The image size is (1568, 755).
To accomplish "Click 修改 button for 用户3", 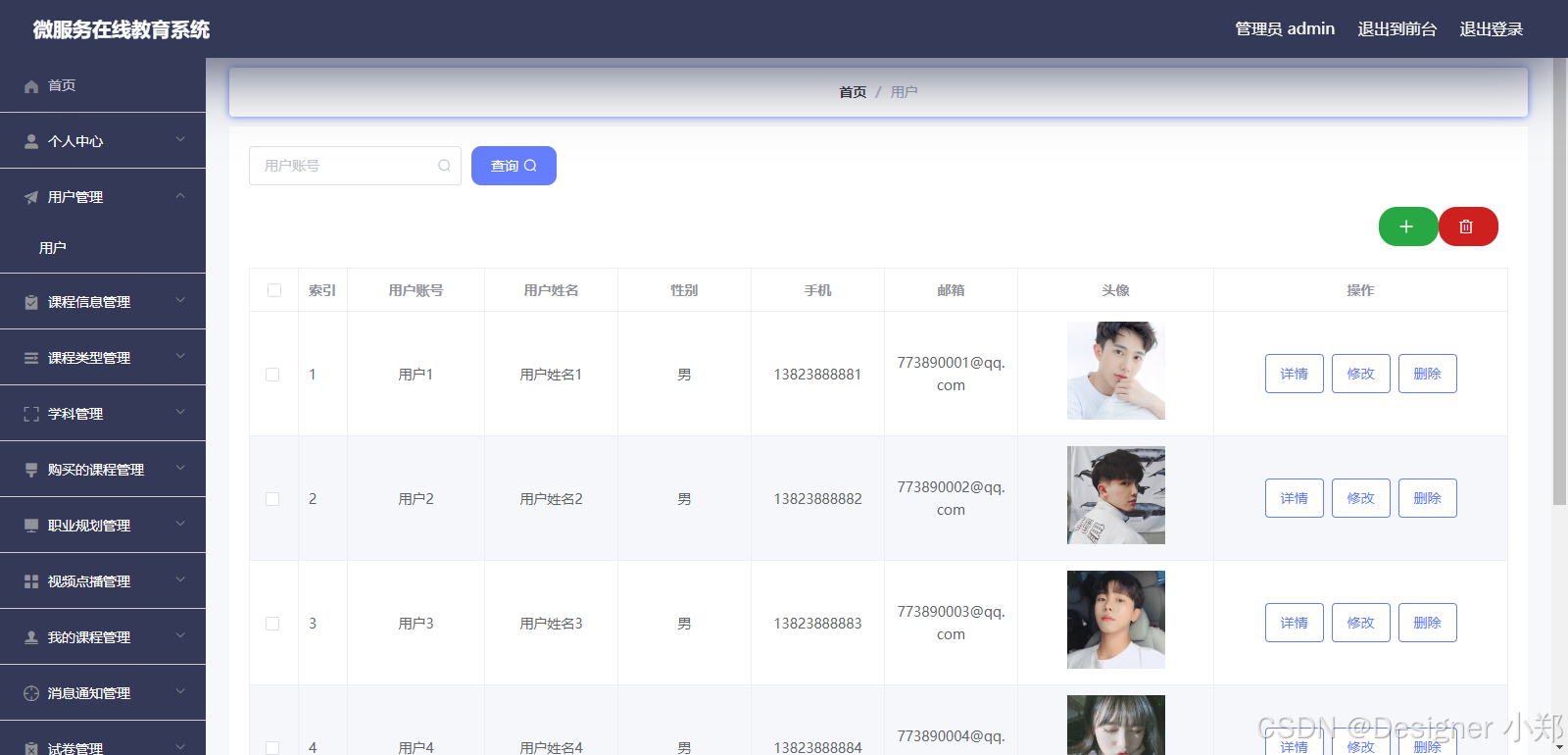I will [x=1361, y=623].
